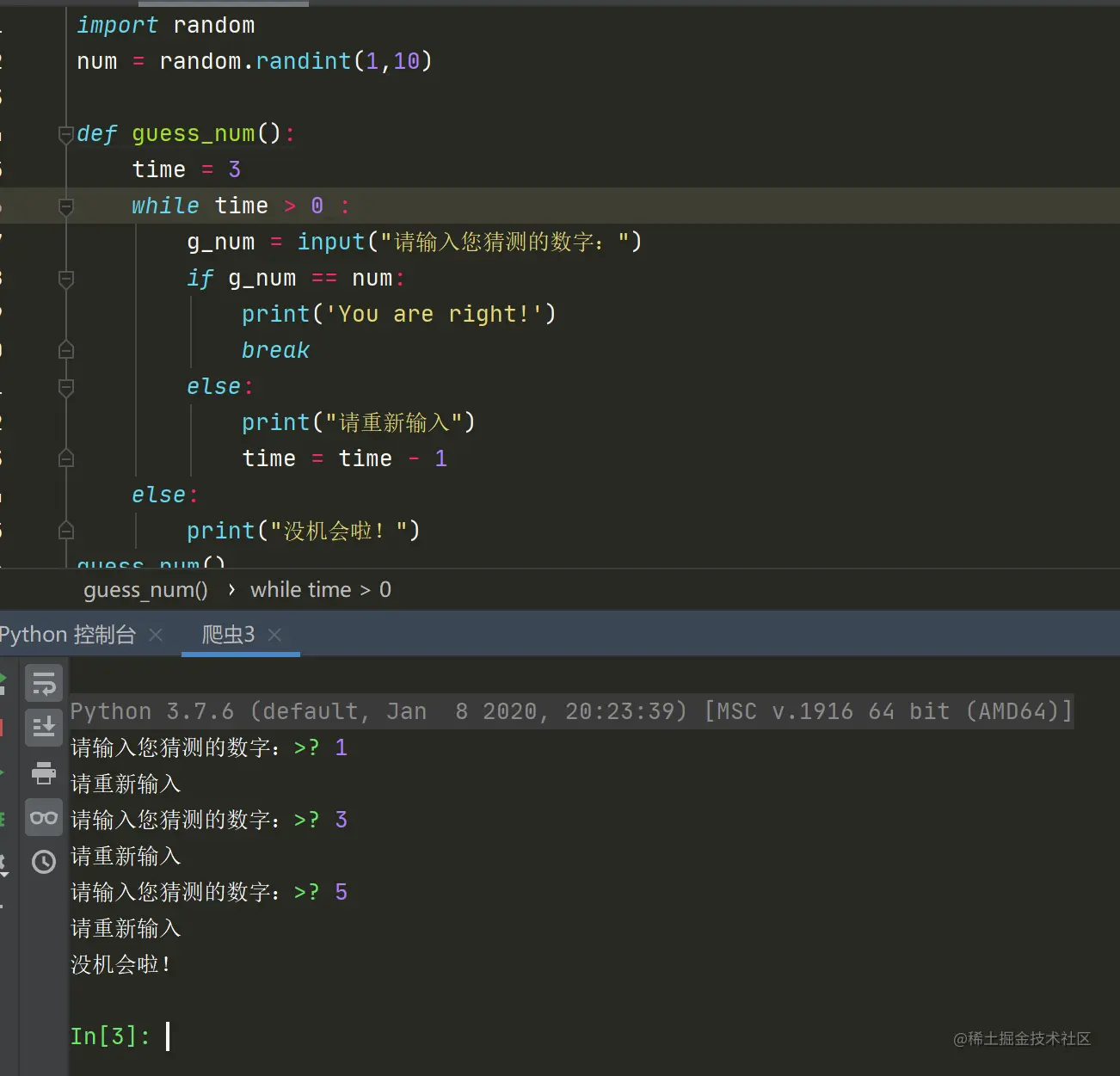
Task: Toggle the show variables glasses icon
Action: 44,818
